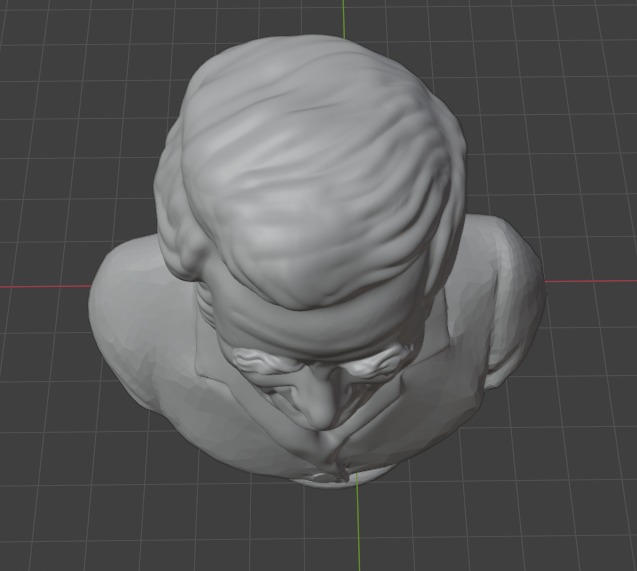Select the gray bust mesh in viewport
Screen dimensions: 637x571
pos(317,260)
